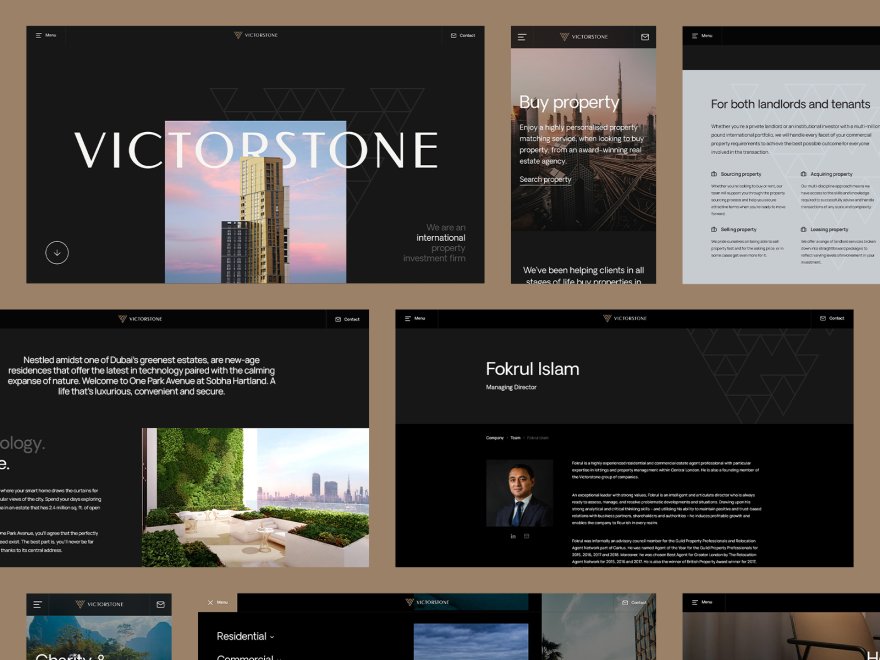The image size is (880, 660).
Task: Select Commercial in the navigation menu
Action: pos(246,657)
